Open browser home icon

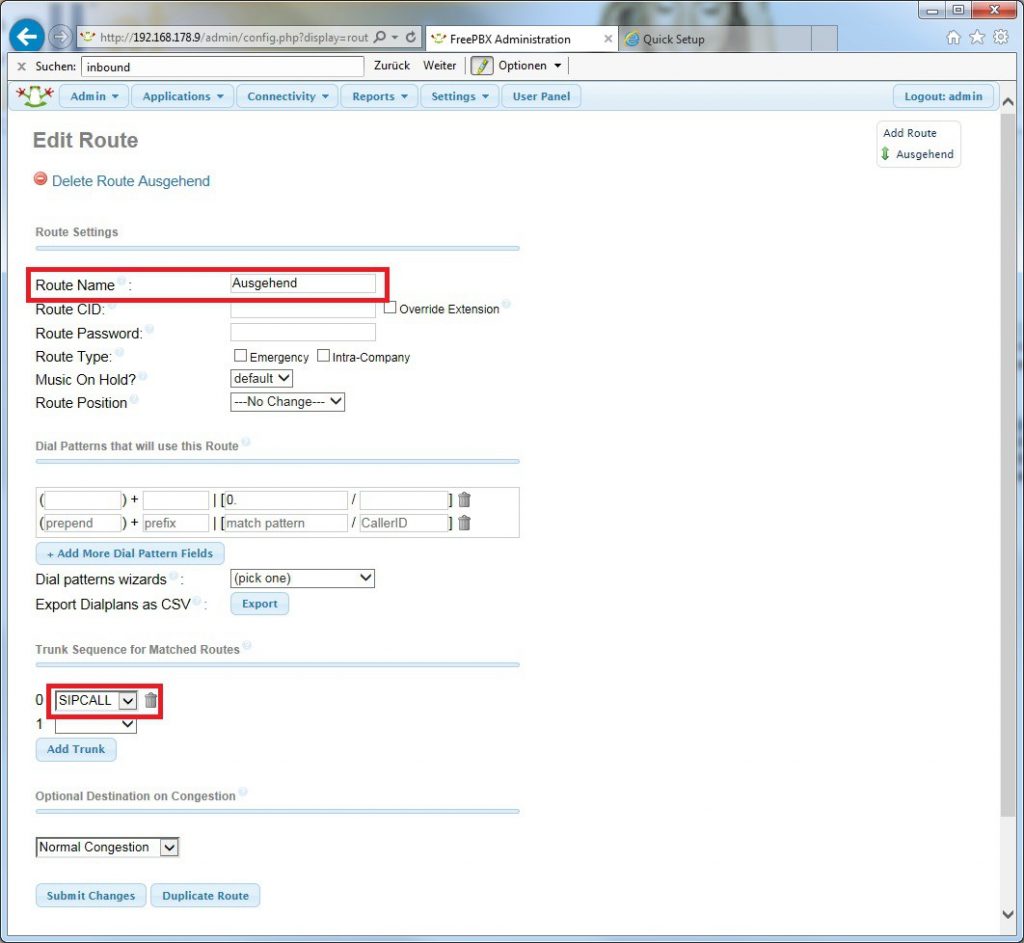point(953,38)
